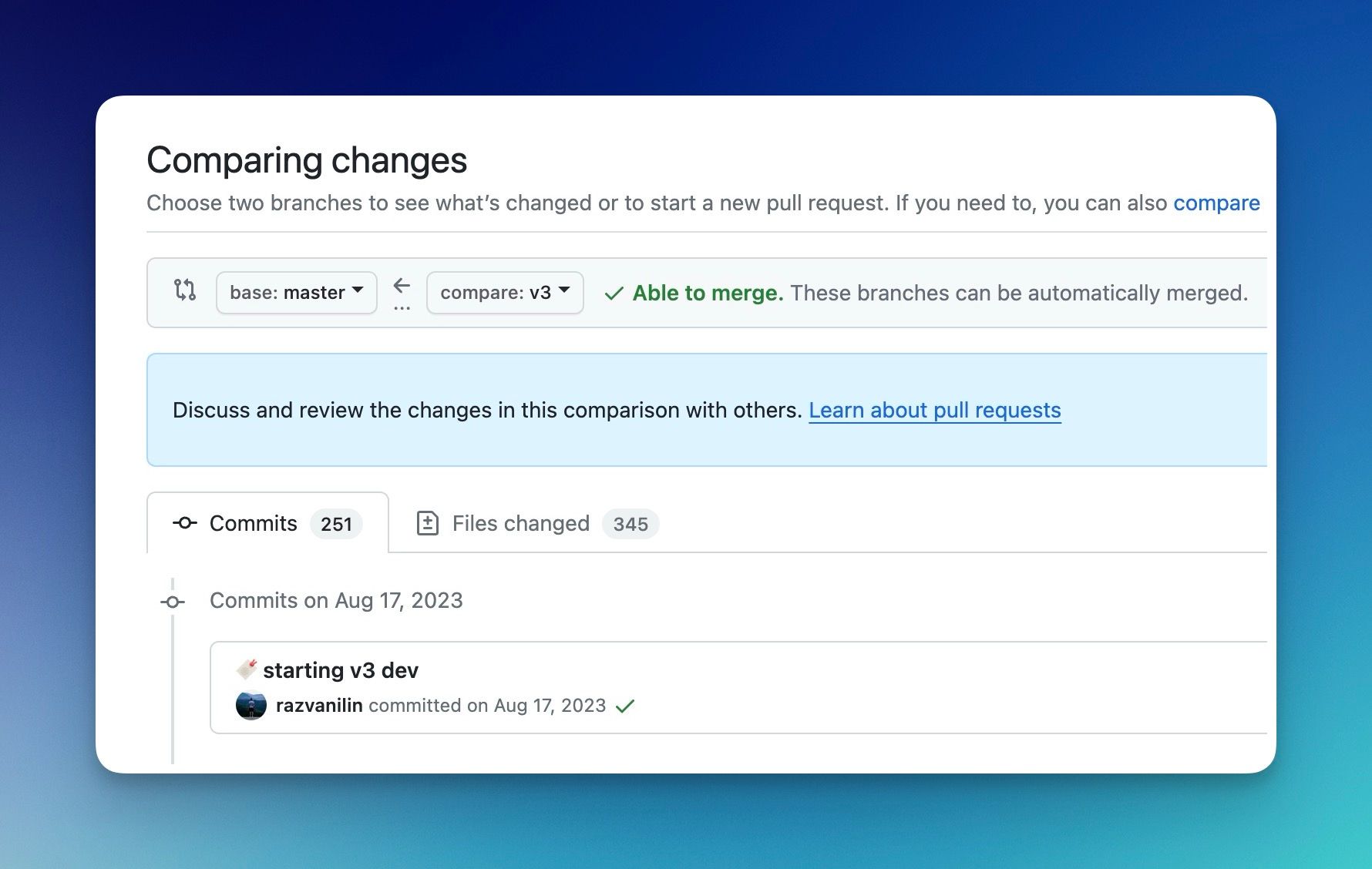Click the 251 commits counter badge
Screen dimensions: 1372x869
click(x=336, y=523)
